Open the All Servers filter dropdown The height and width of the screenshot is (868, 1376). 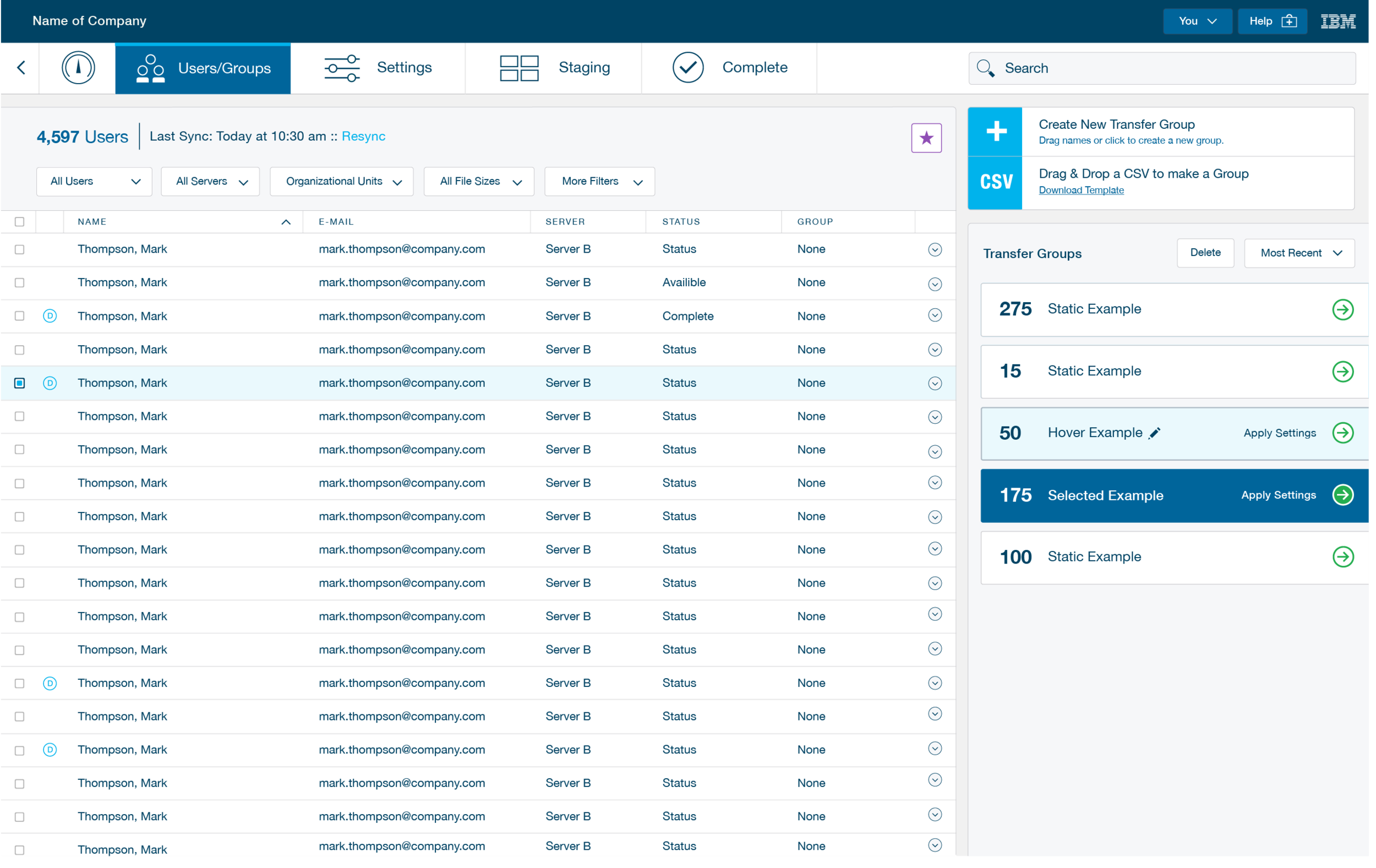[210, 182]
